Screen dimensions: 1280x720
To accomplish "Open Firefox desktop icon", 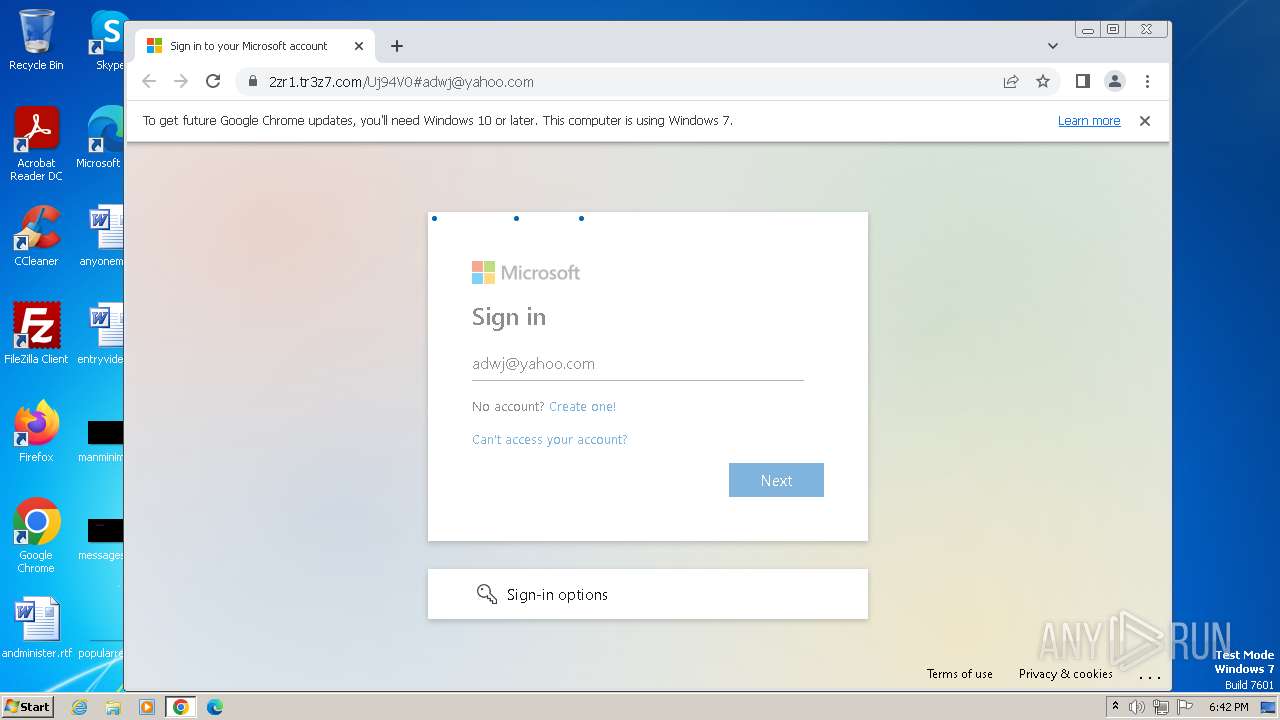I will [36, 432].
